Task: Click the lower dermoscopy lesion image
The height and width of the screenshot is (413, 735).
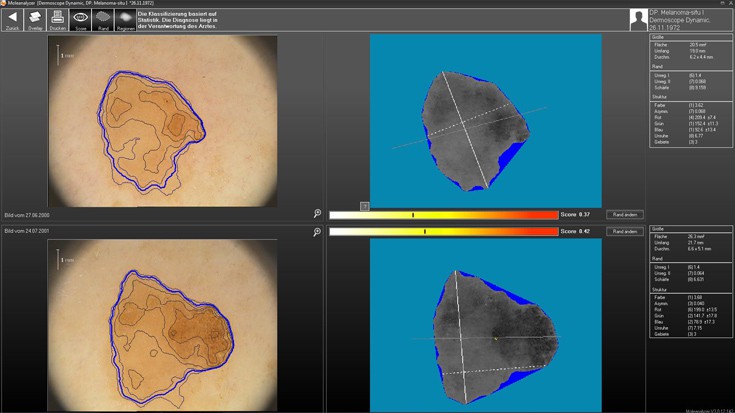Action: [162, 325]
